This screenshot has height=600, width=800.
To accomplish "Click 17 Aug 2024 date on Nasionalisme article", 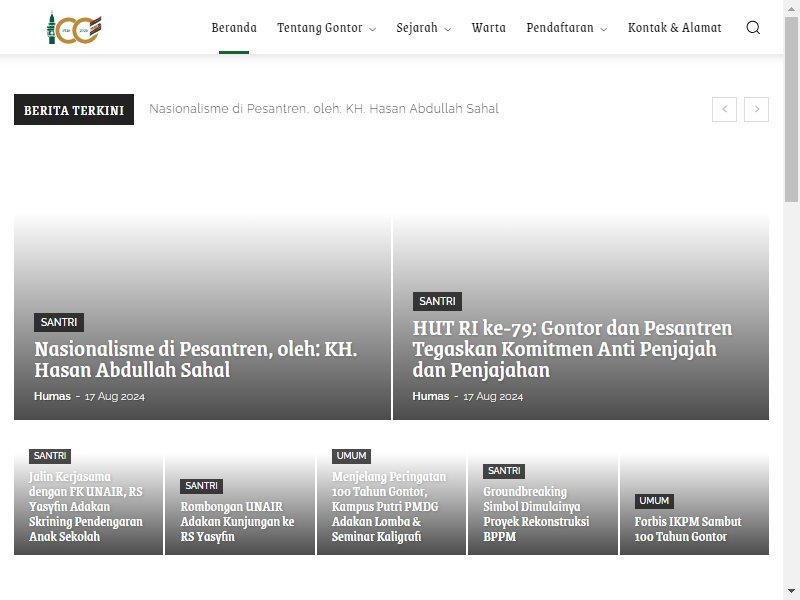I will point(115,397).
